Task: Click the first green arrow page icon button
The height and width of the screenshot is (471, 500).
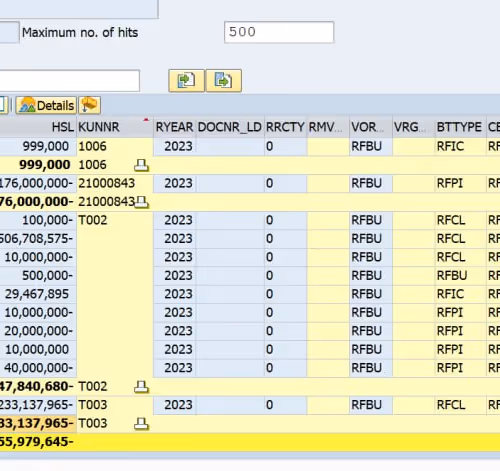Action: (x=186, y=80)
